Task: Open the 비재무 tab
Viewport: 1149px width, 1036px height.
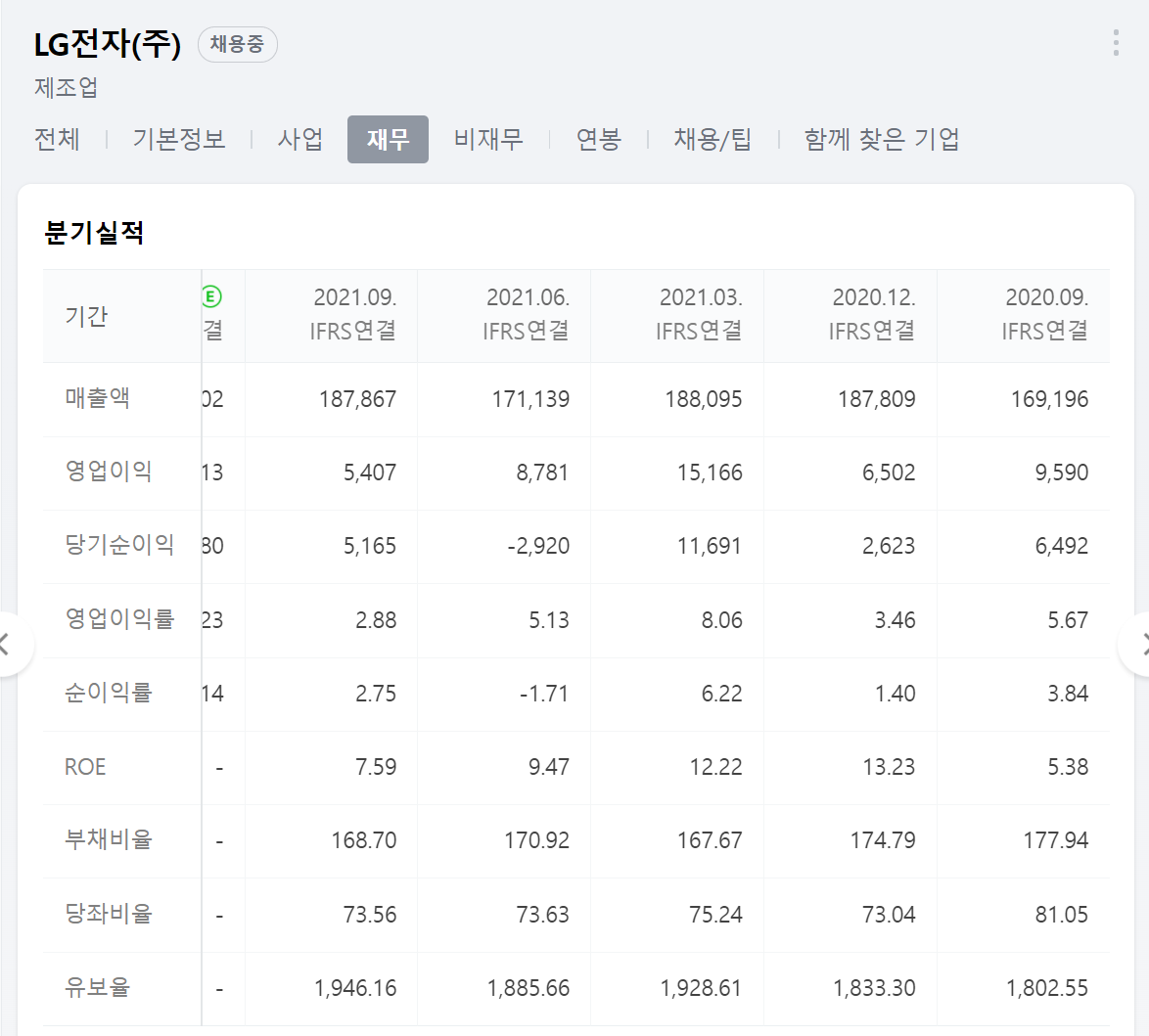Action: coord(488,139)
